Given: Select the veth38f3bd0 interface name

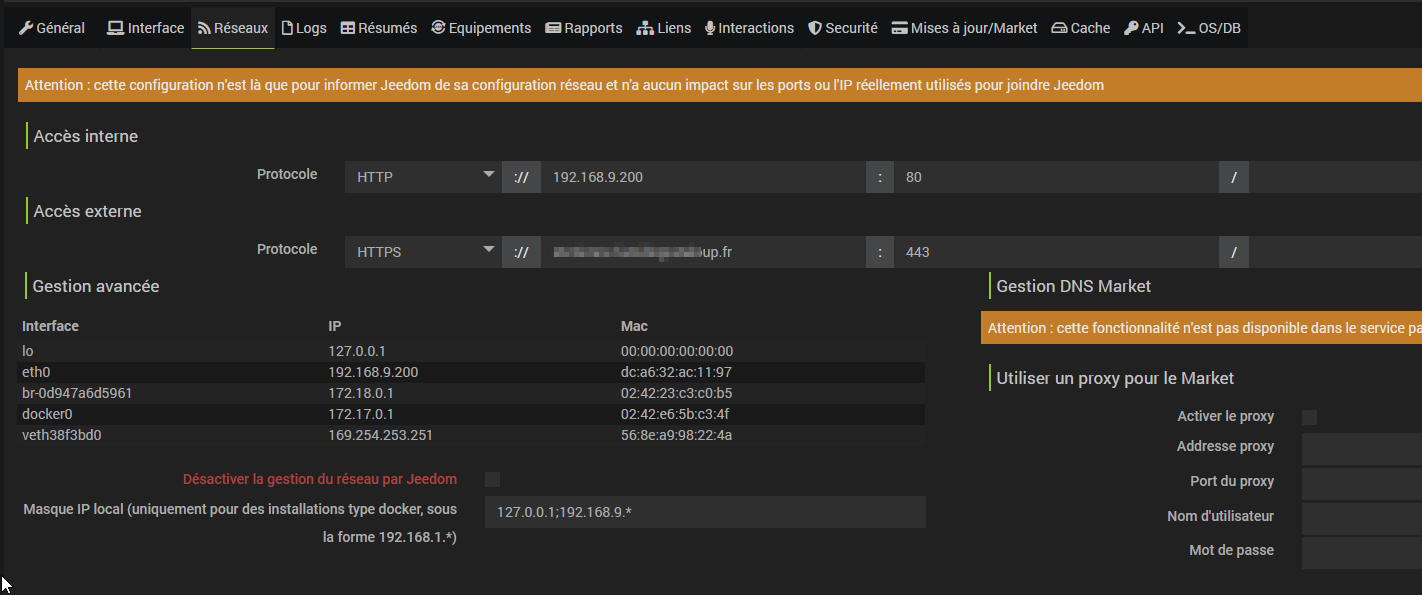Looking at the screenshot, I should [62, 435].
